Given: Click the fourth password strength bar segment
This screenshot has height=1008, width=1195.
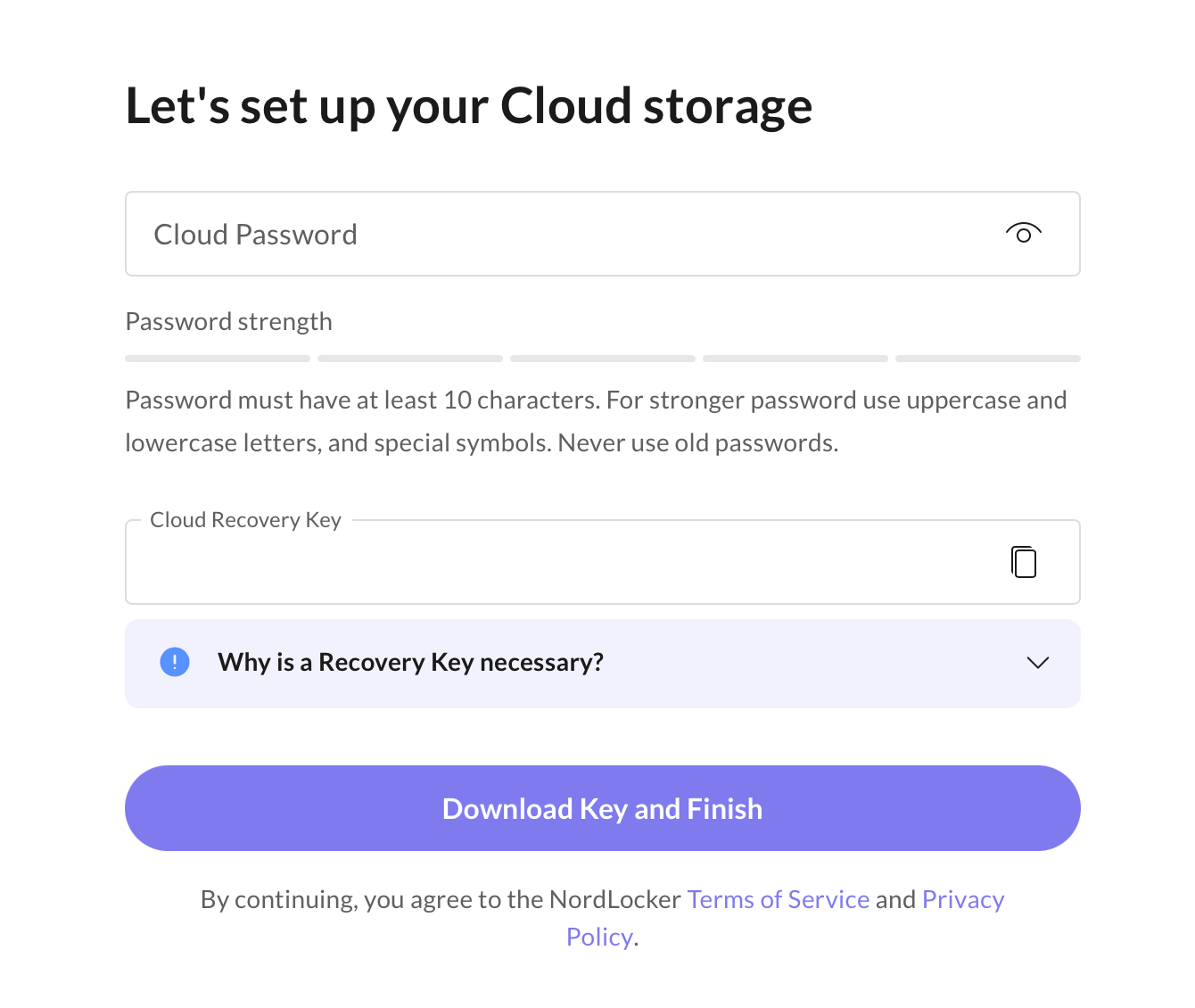Looking at the screenshot, I should point(795,359).
